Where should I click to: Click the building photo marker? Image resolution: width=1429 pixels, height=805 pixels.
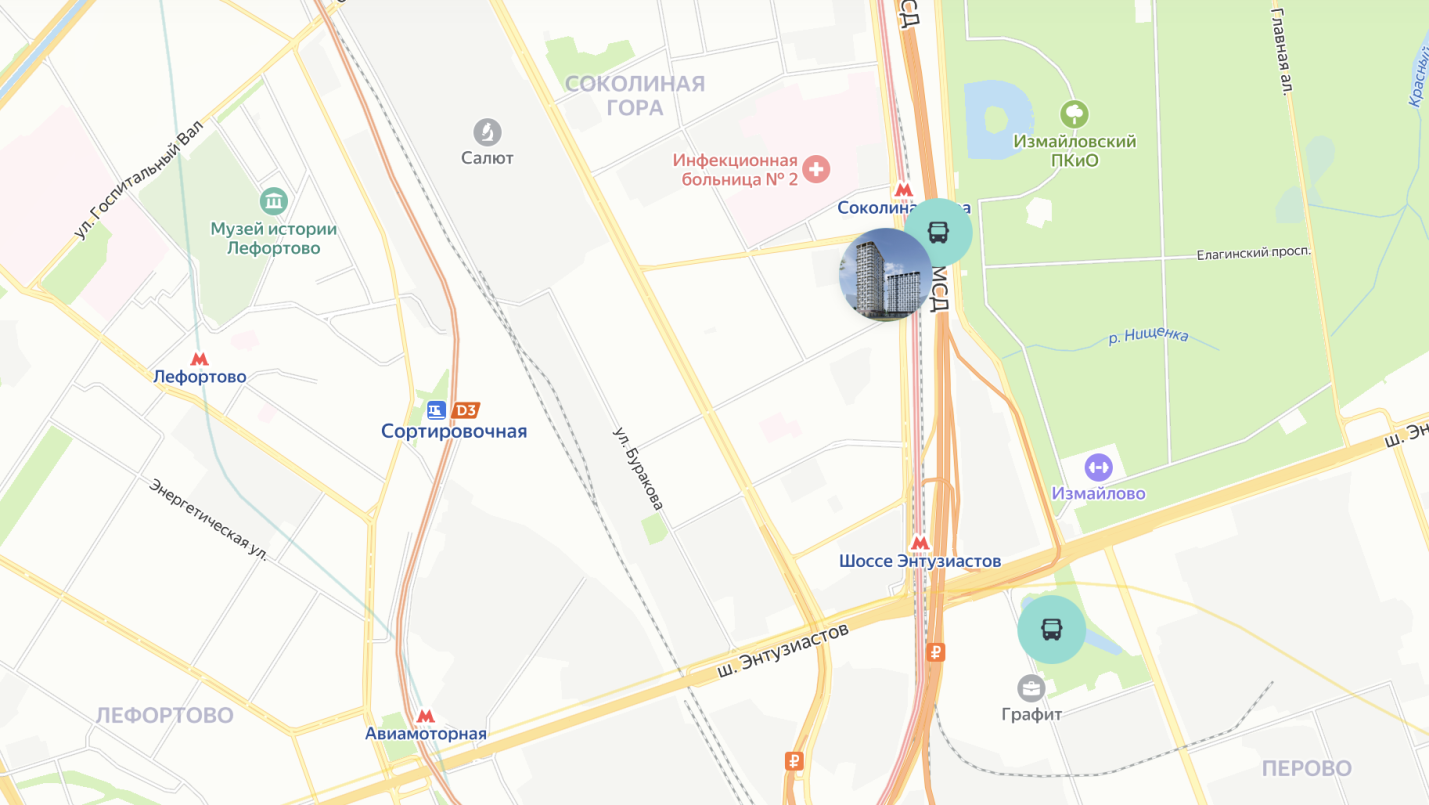point(885,275)
